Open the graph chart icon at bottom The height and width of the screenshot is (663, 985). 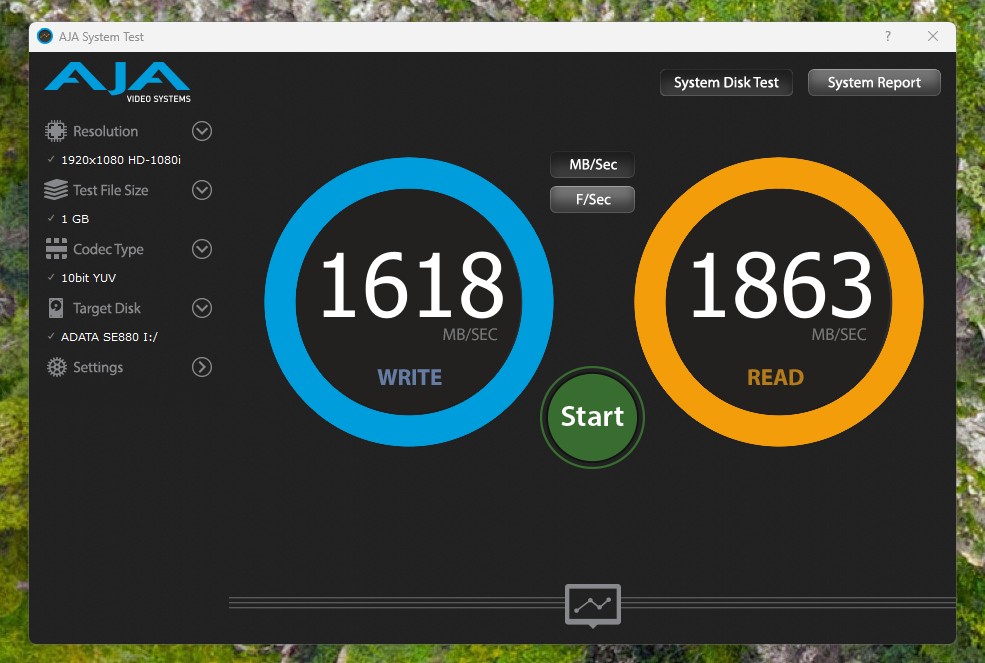pyautogui.click(x=593, y=605)
